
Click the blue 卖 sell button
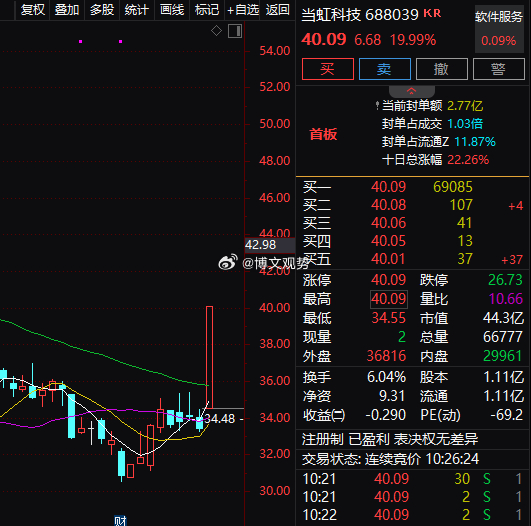pos(384,69)
